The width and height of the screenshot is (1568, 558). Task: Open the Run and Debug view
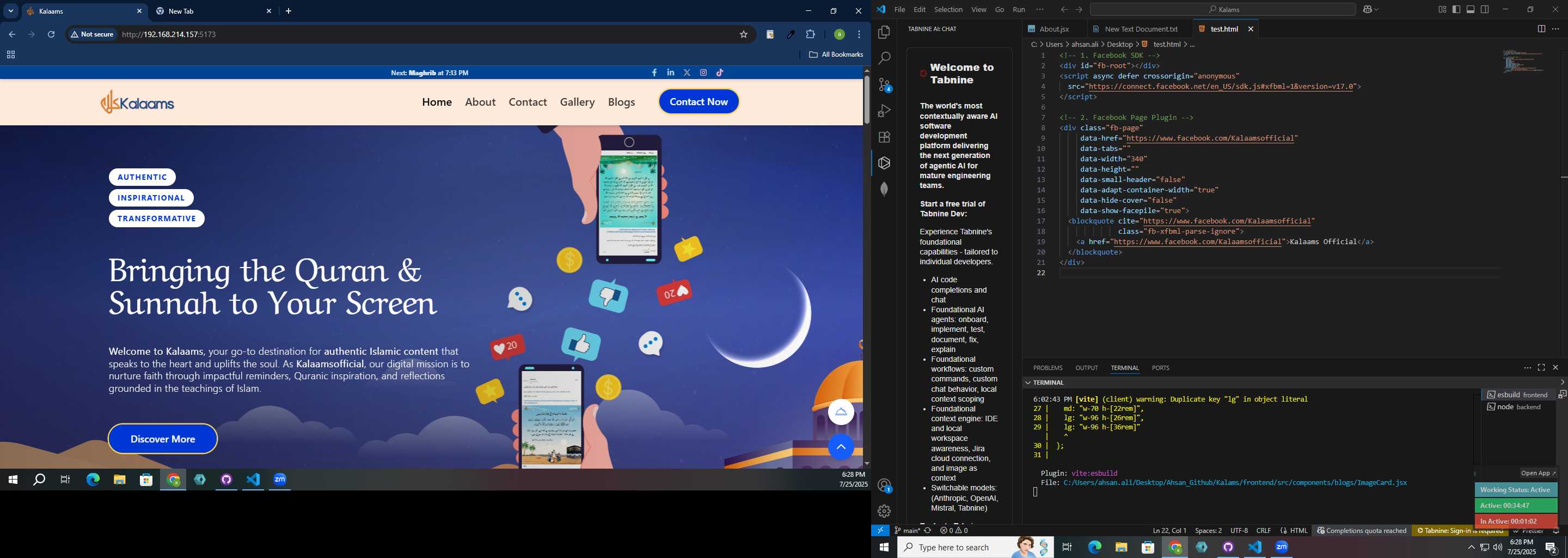pyautogui.click(x=884, y=111)
